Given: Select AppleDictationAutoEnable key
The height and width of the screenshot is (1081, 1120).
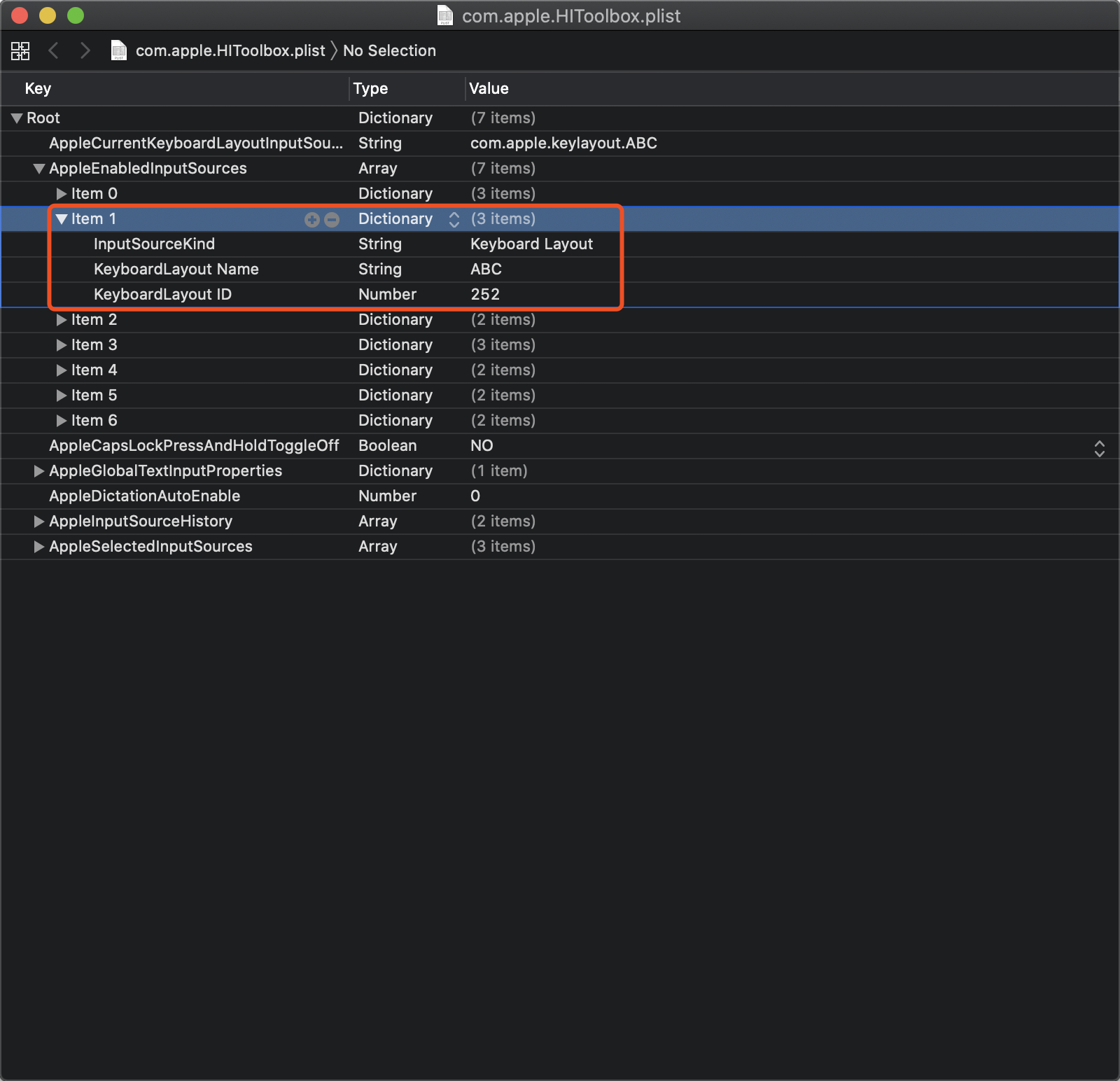Looking at the screenshot, I should click(144, 496).
